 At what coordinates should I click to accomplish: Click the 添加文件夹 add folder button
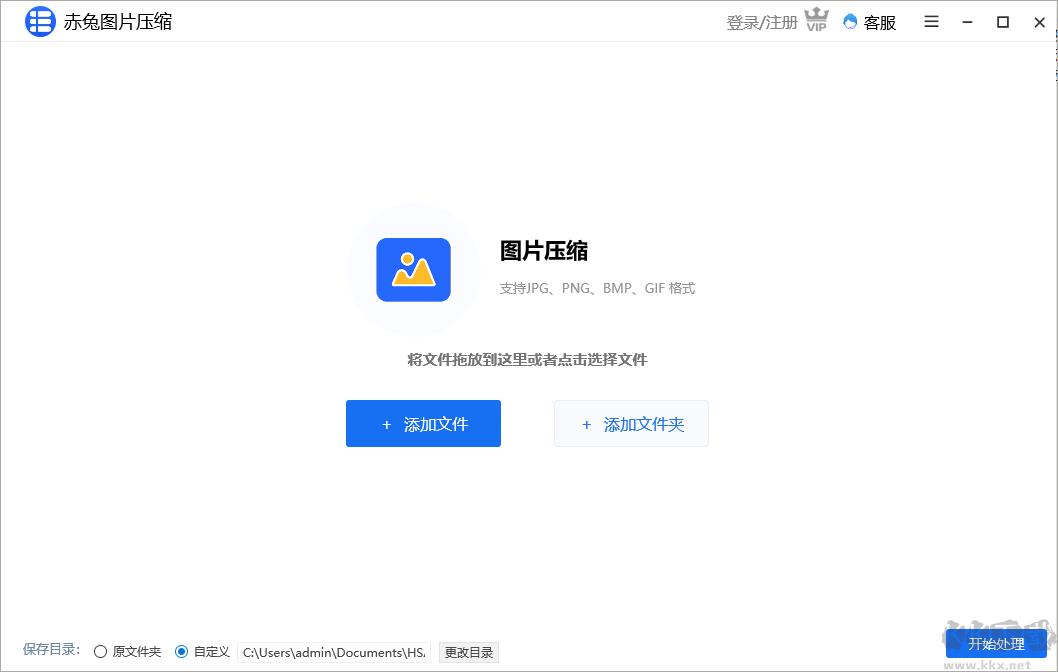pos(631,423)
